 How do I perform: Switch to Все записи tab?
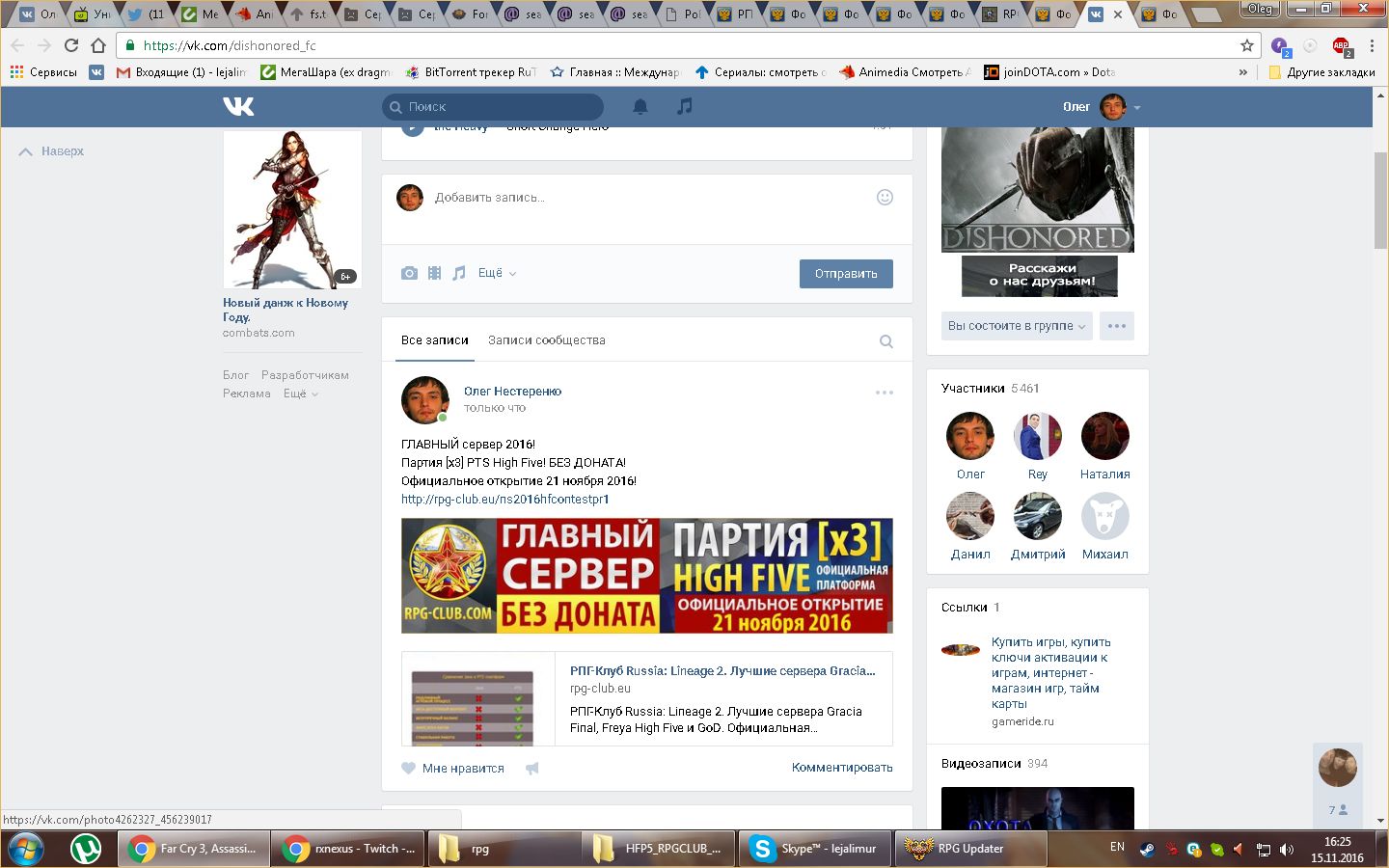[x=435, y=340]
